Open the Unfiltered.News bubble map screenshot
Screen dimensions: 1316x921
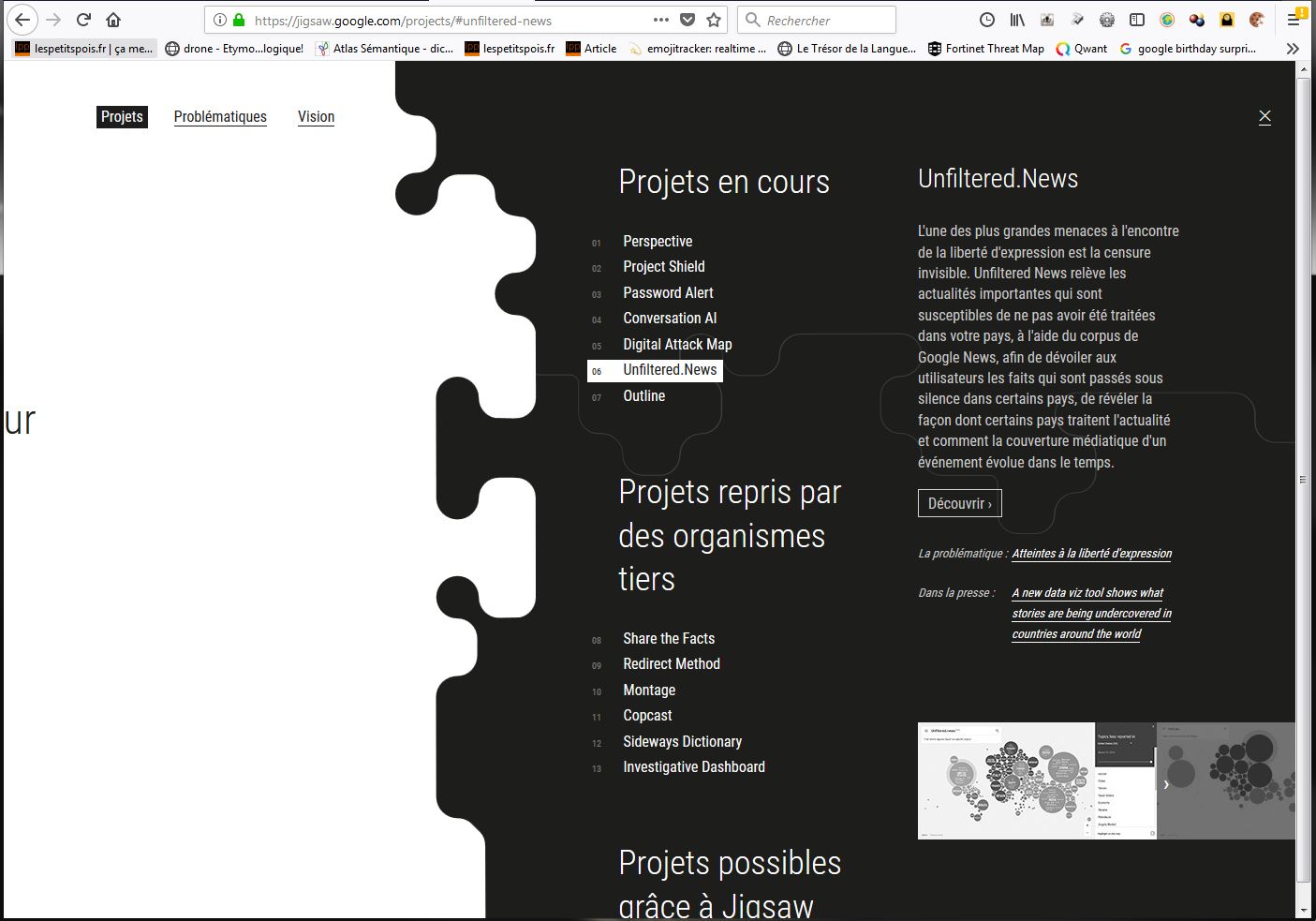1037,780
